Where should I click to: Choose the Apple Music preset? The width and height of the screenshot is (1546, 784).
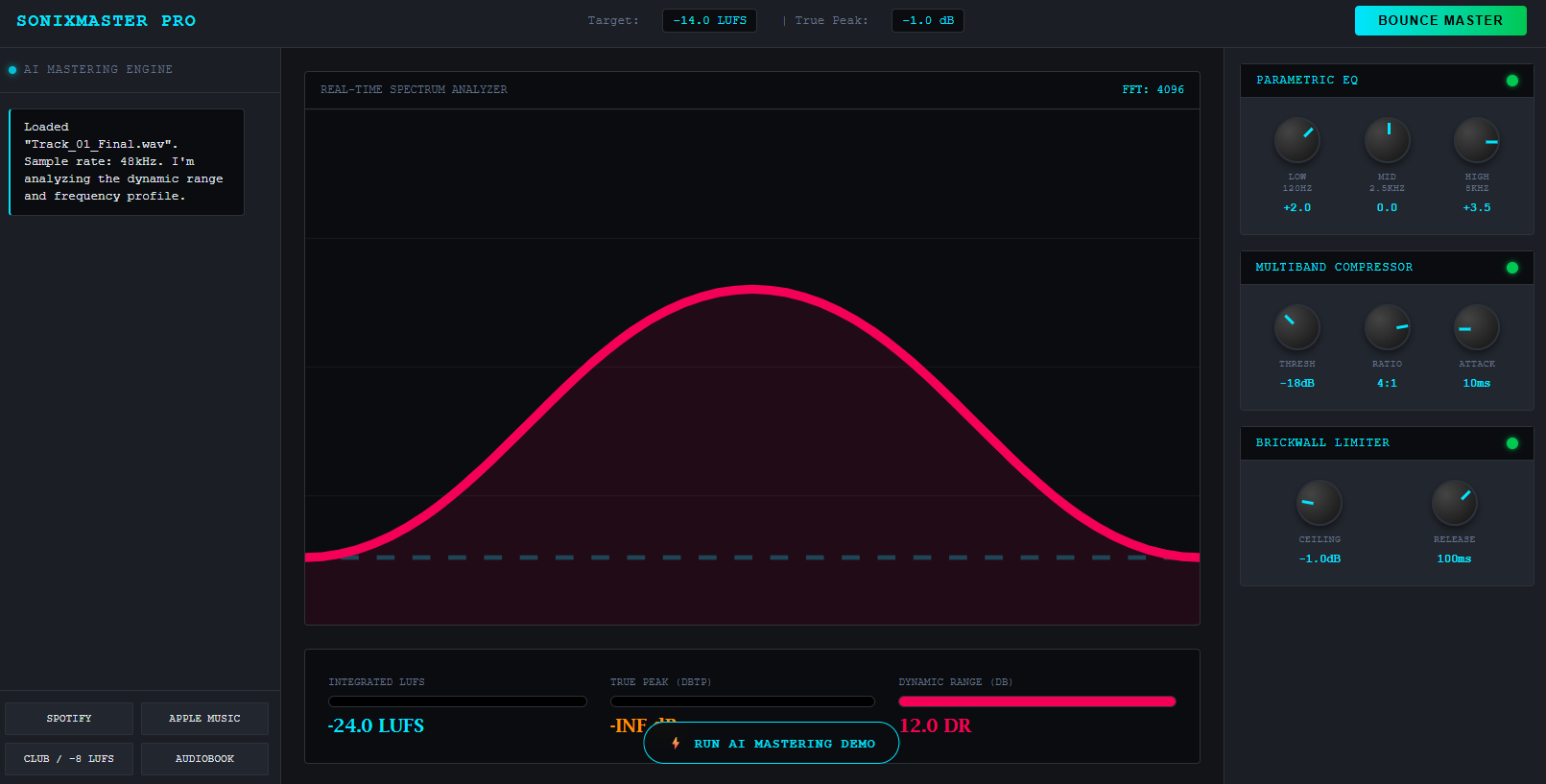coord(204,719)
